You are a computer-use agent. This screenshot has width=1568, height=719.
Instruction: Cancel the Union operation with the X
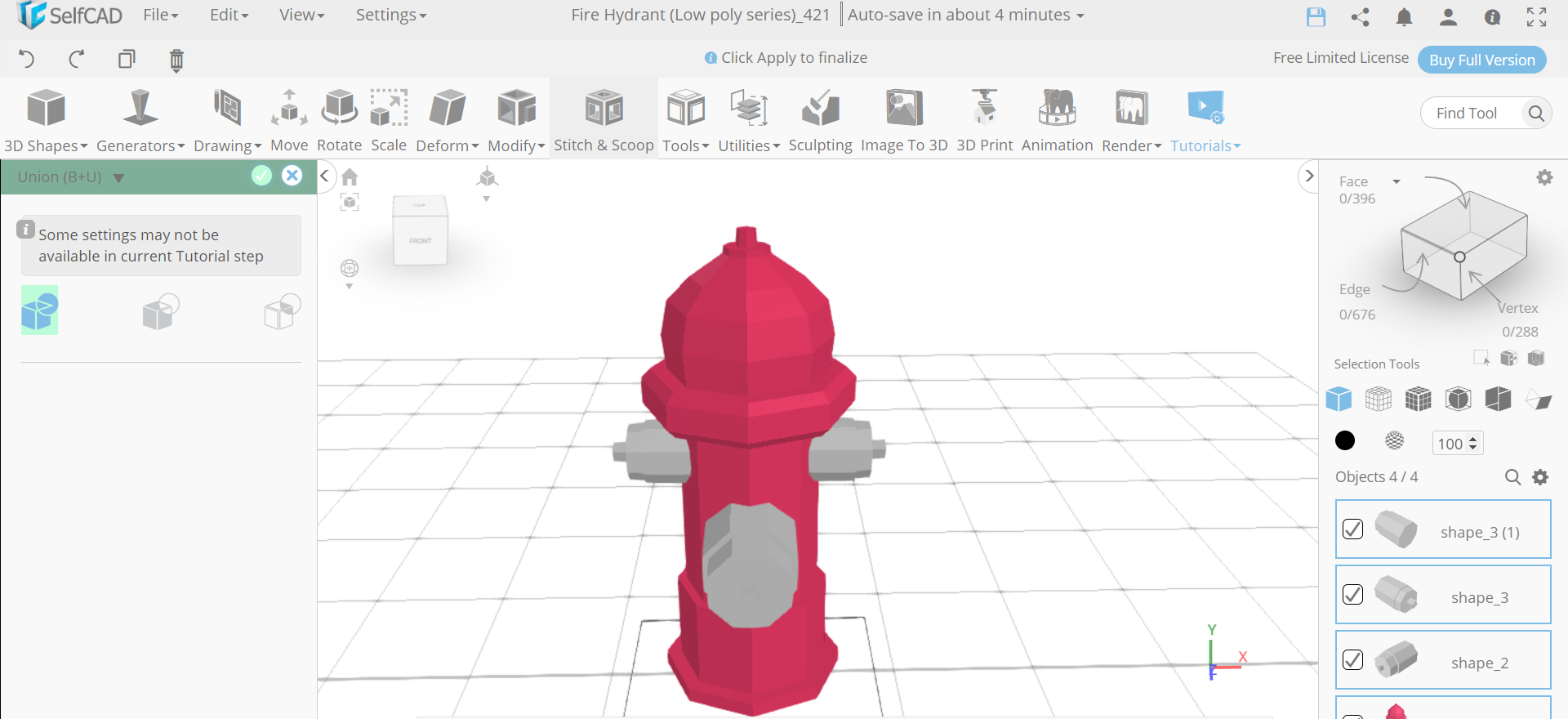tap(292, 176)
